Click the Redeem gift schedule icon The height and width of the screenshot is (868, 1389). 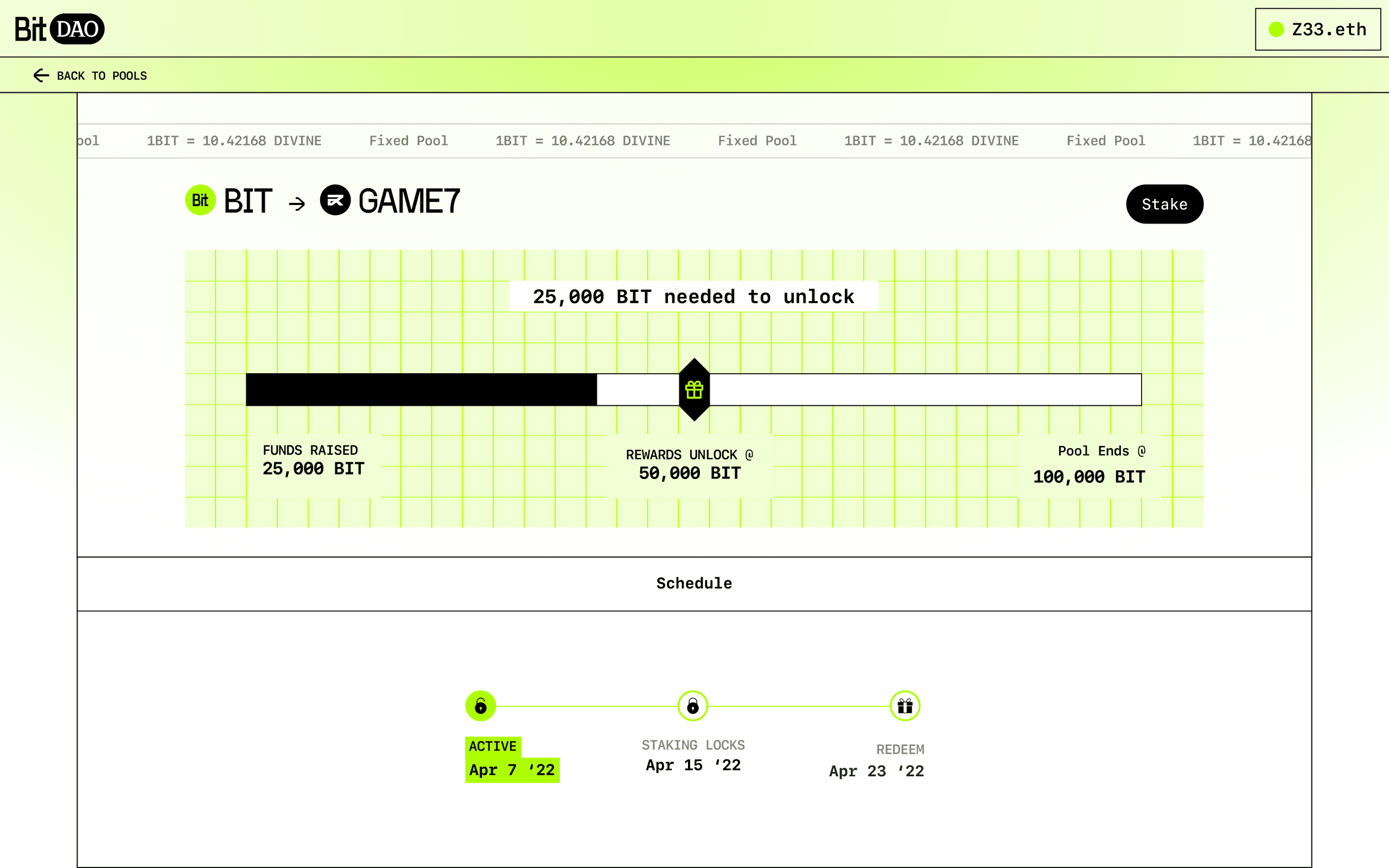coord(904,706)
